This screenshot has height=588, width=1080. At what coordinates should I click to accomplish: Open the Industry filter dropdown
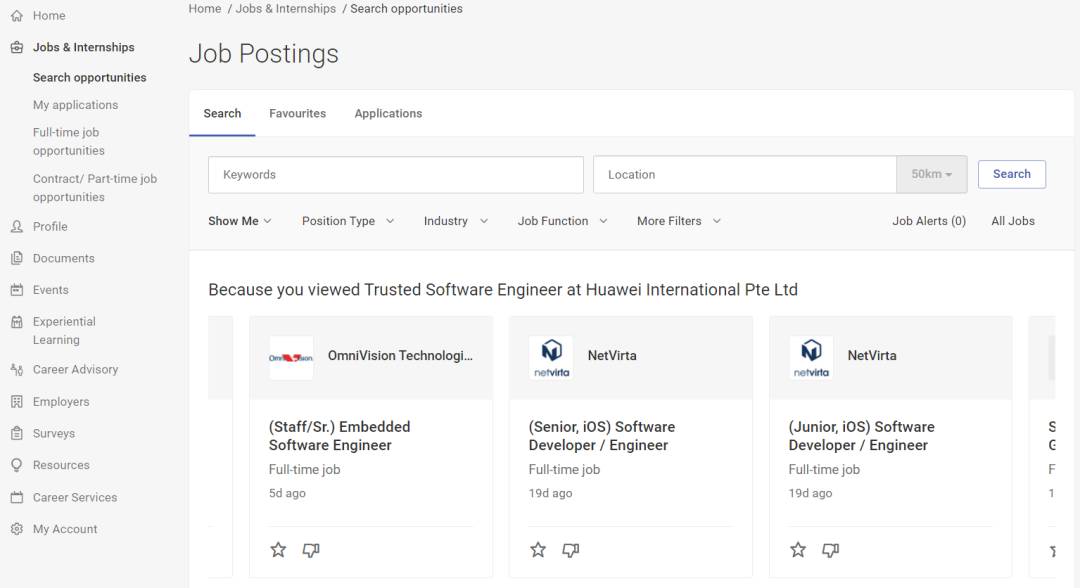(x=455, y=221)
